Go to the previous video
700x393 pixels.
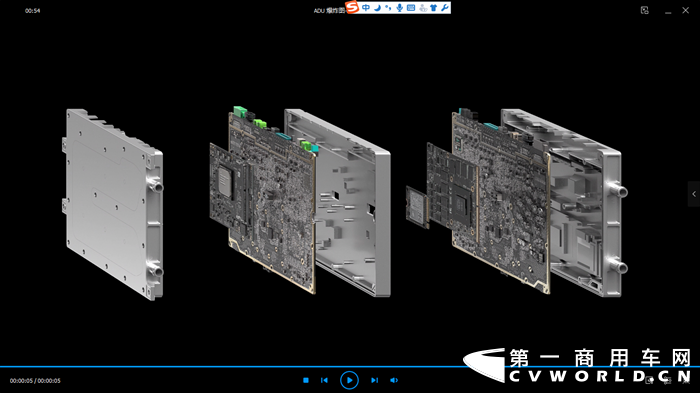pyautogui.click(x=325, y=380)
